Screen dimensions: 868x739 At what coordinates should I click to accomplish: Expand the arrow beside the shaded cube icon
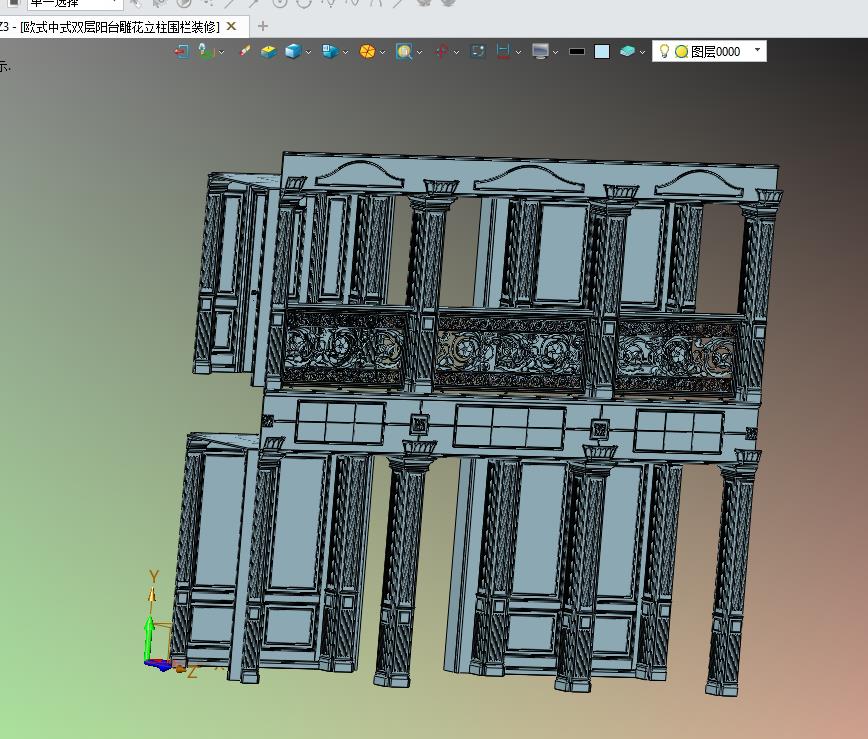309,52
